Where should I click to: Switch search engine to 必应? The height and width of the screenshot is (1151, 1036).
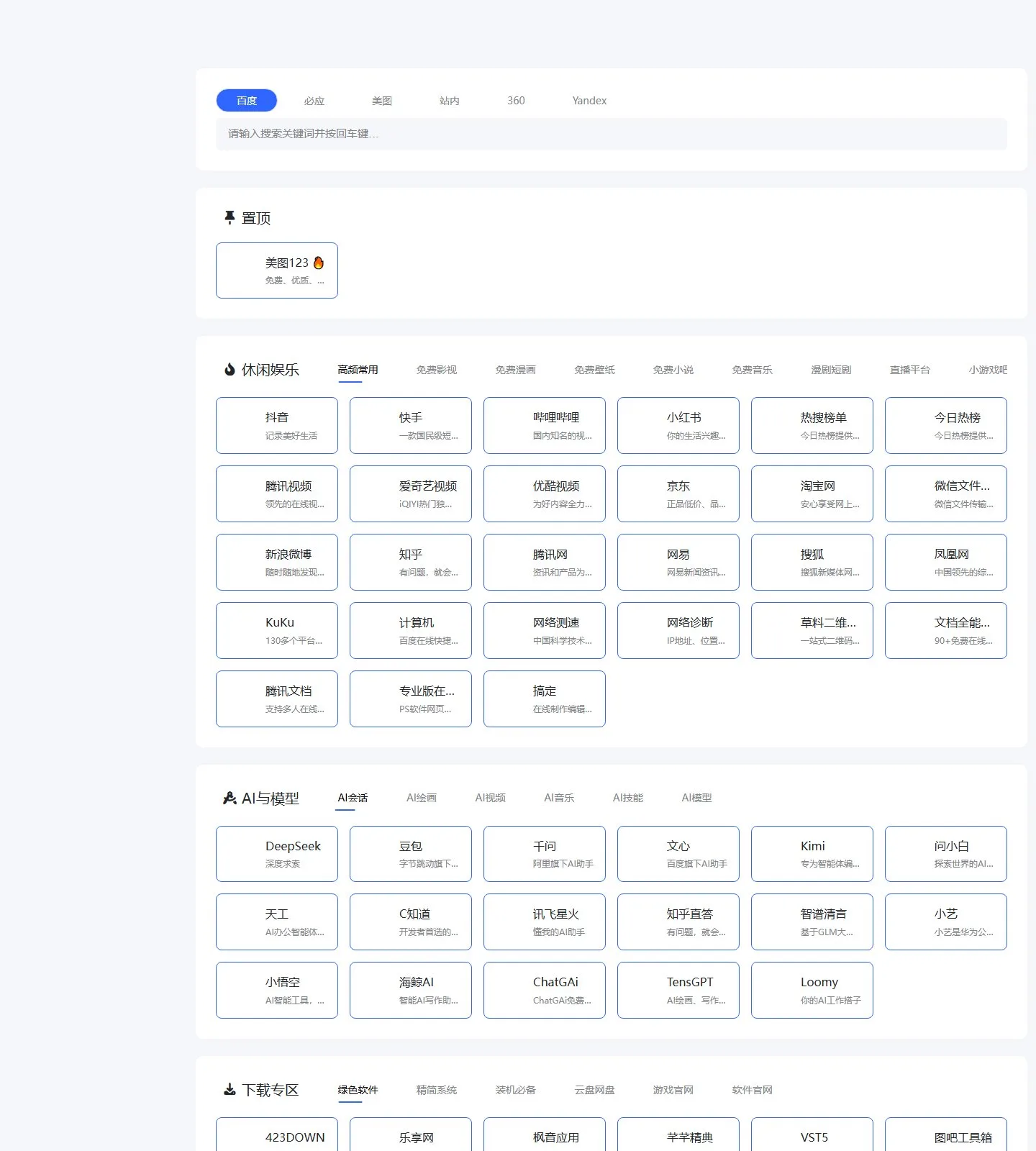click(x=314, y=101)
